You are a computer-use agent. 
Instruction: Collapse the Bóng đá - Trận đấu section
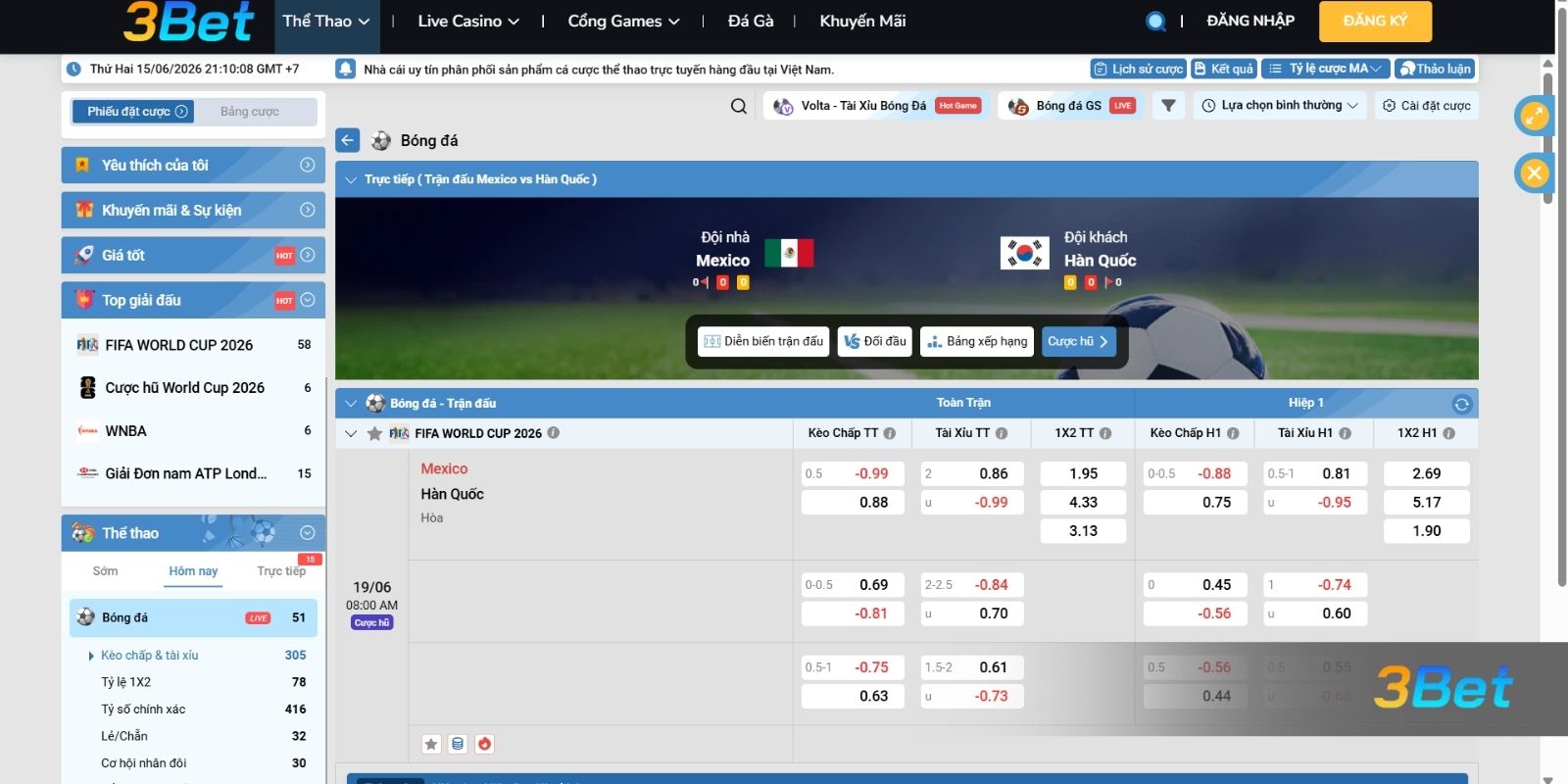click(x=351, y=403)
